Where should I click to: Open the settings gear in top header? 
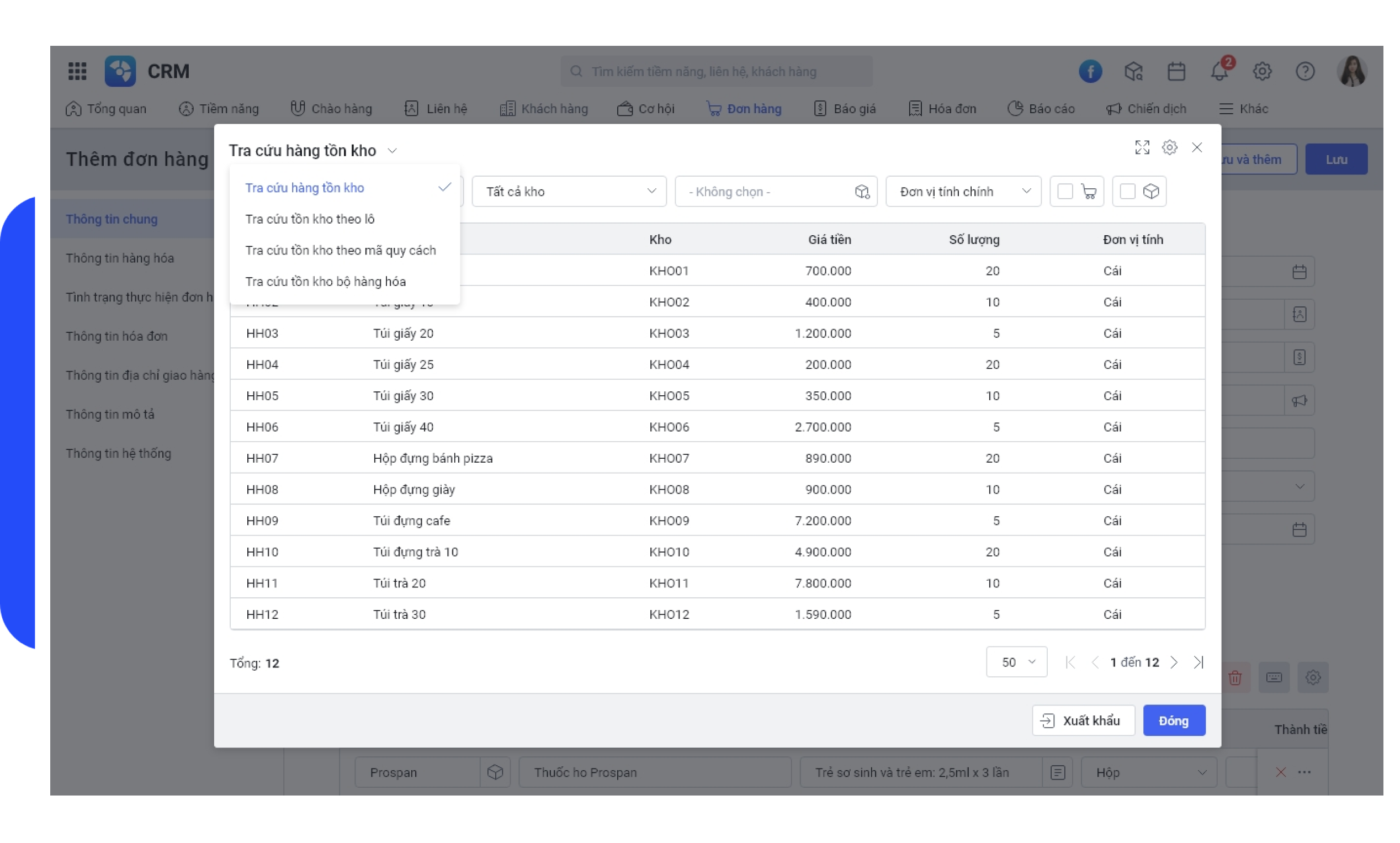(1261, 71)
